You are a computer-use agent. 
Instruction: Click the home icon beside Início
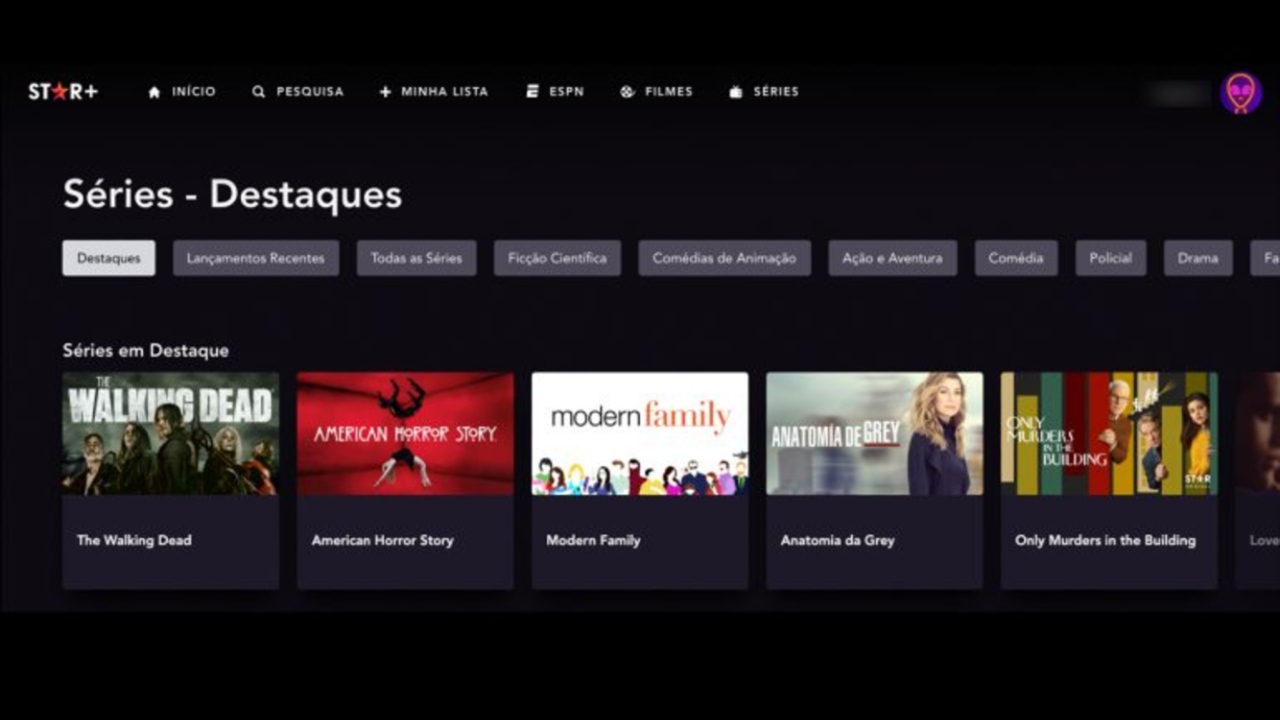tap(154, 92)
